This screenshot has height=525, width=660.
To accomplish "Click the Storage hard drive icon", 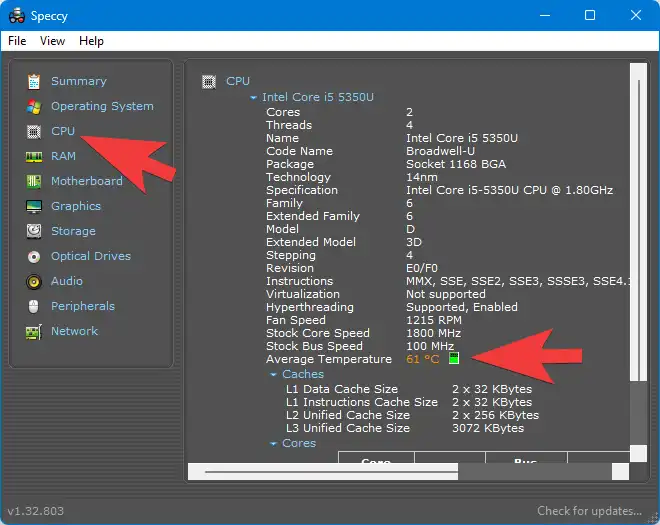I will [34, 231].
